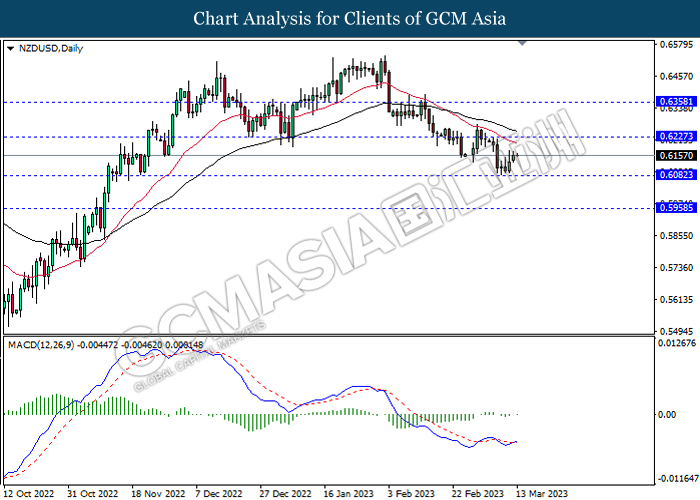
Task: Click the 3 Feb 2023 date label
Action: coord(411,494)
